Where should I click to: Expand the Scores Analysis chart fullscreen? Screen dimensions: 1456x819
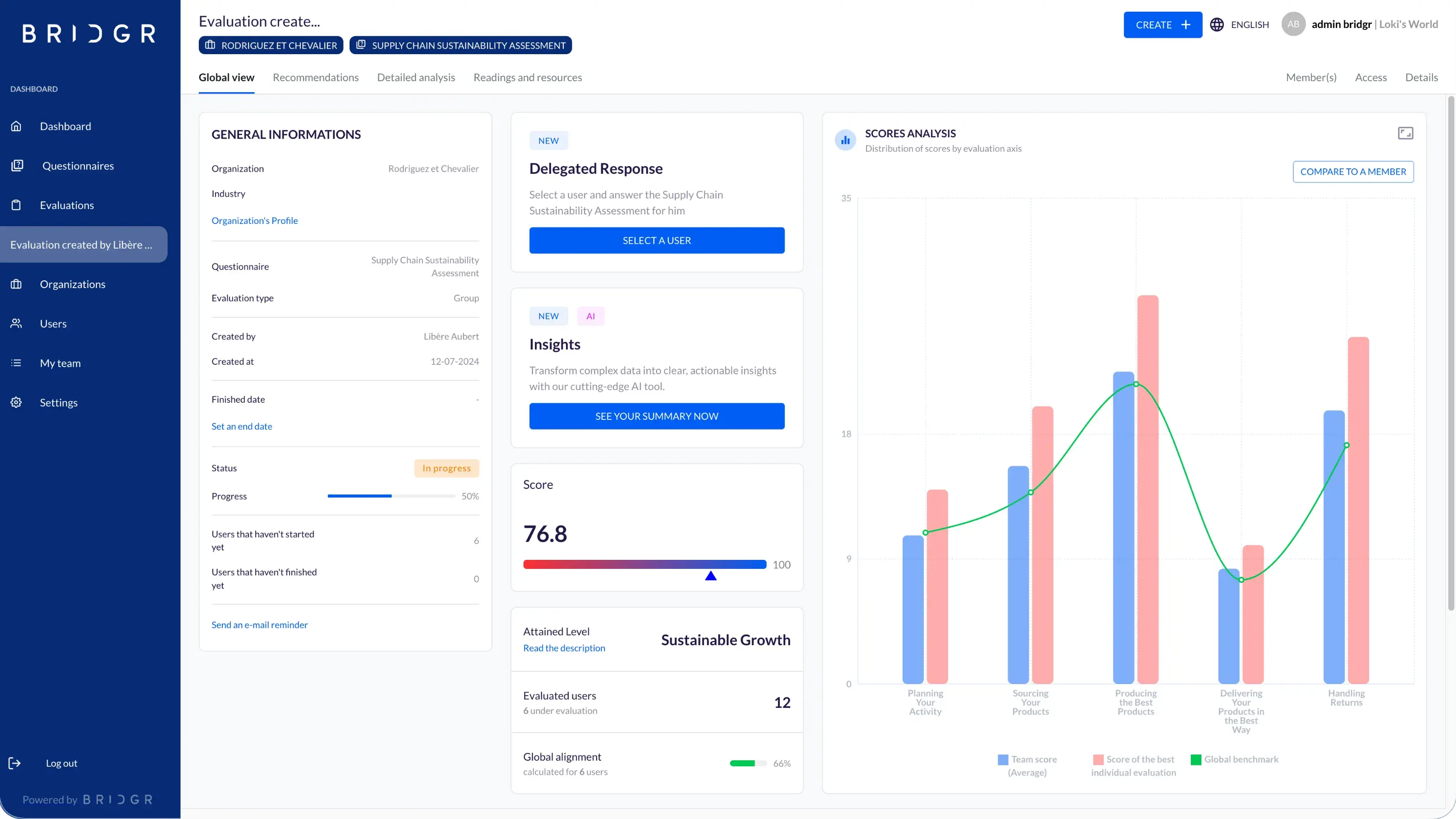pos(1405,133)
